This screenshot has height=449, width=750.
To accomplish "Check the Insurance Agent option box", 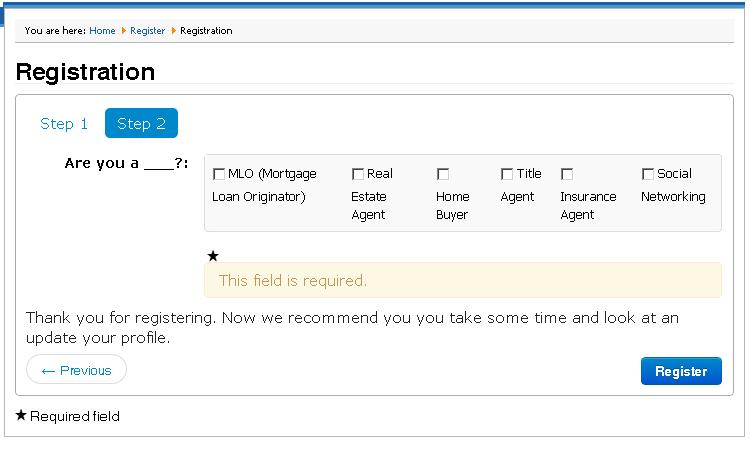I will point(567,174).
